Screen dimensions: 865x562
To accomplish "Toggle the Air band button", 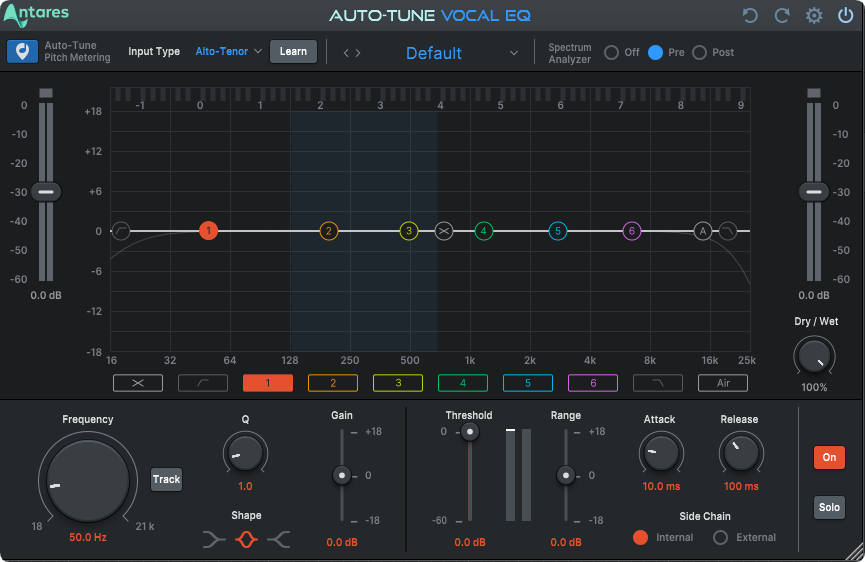I will [723, 383].
